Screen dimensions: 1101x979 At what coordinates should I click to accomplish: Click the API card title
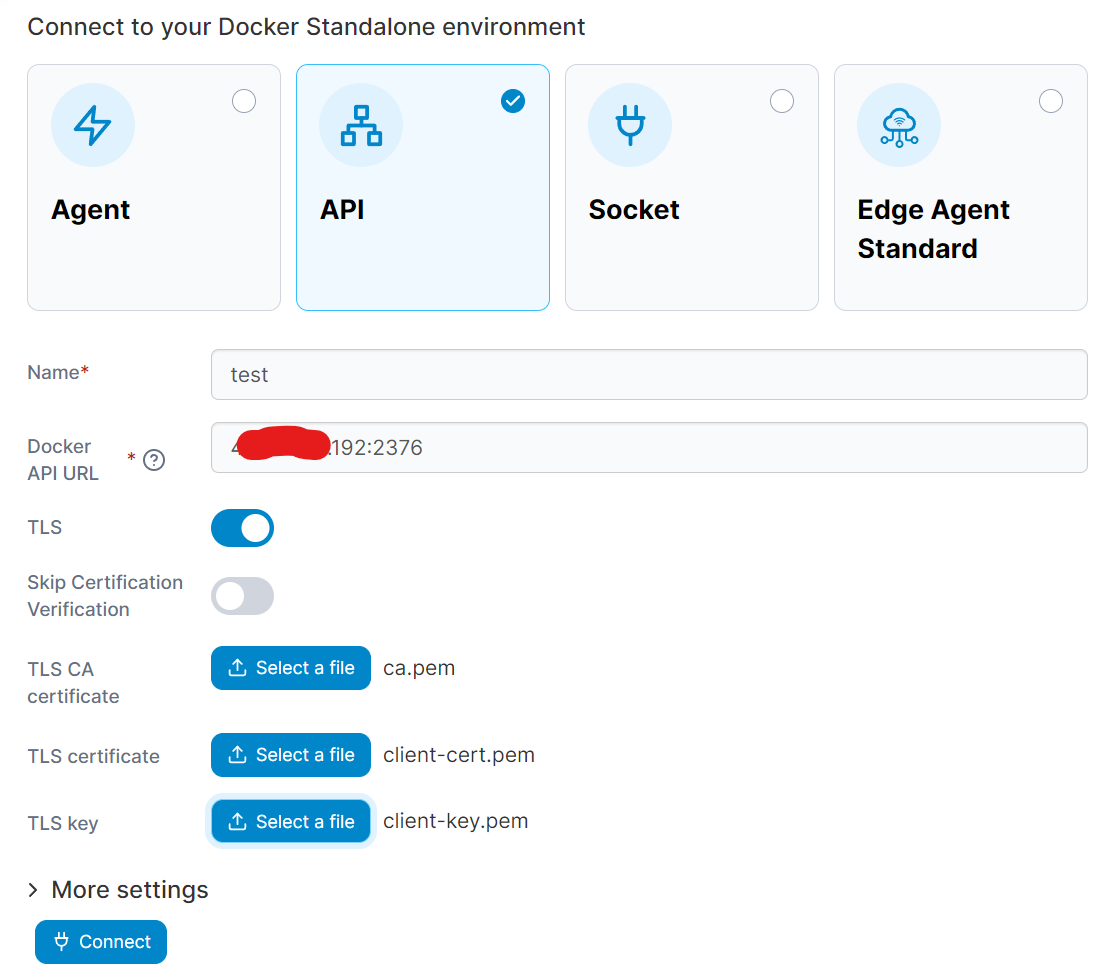coord(342,209)
